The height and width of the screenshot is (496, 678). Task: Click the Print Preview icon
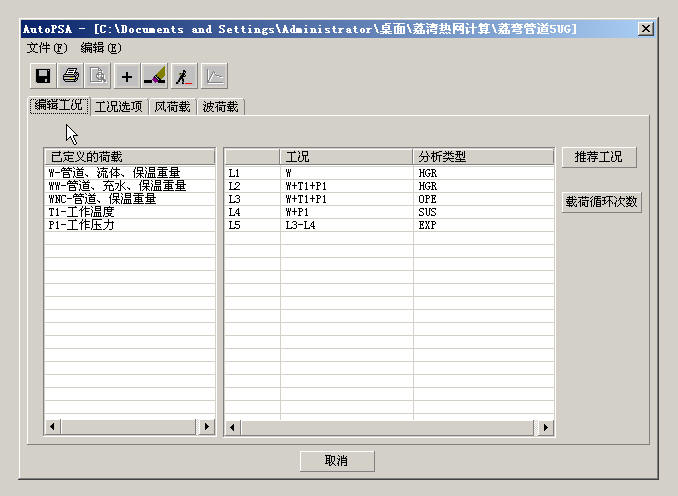98,76
